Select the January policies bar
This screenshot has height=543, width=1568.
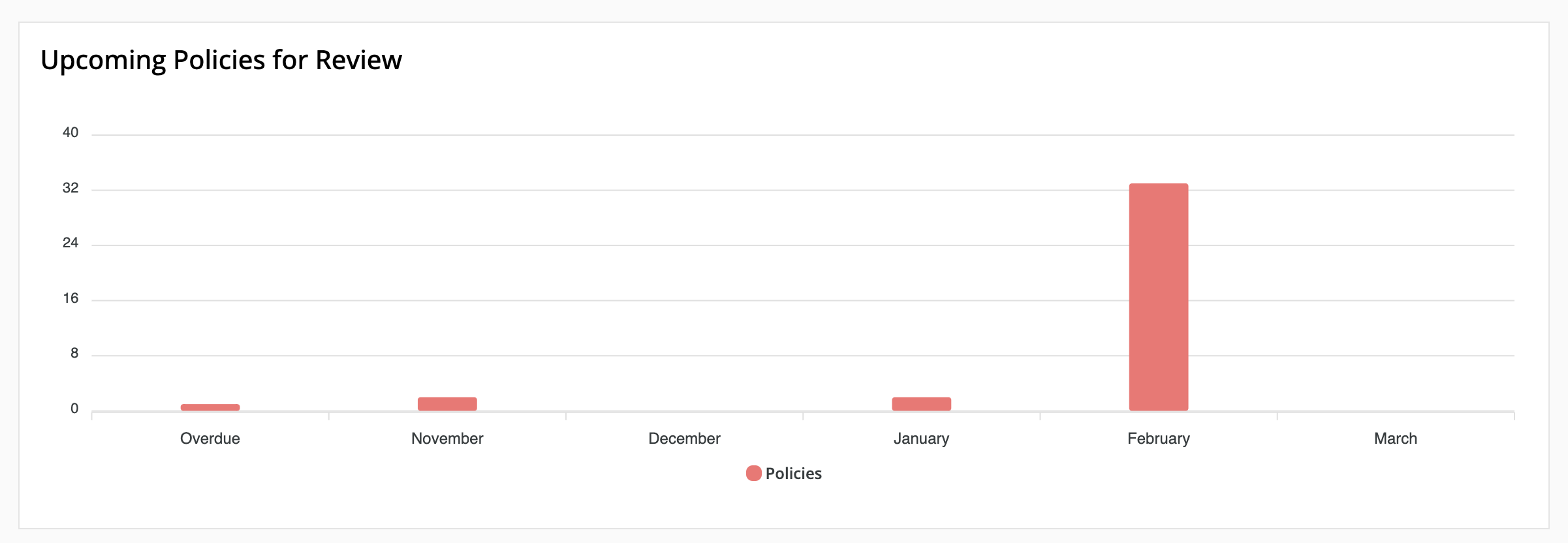pos(921,404)
